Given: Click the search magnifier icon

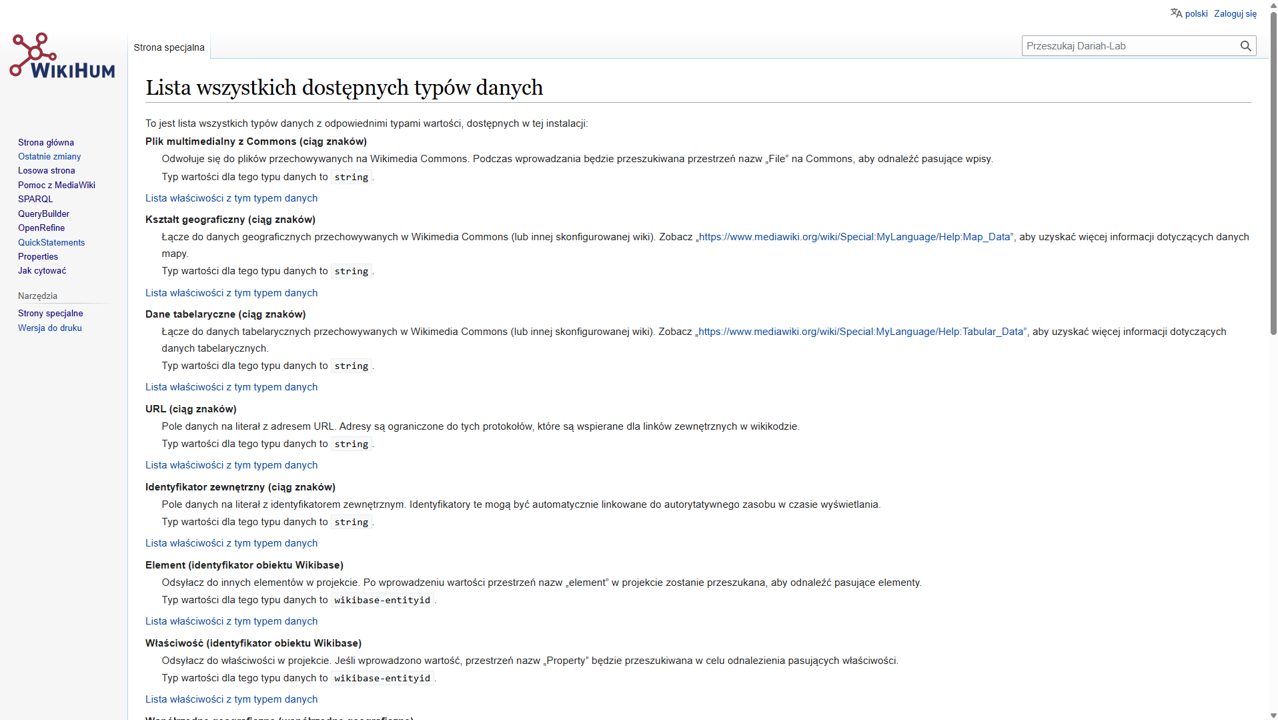Looking at the screenshot, I should point(1245,46).
